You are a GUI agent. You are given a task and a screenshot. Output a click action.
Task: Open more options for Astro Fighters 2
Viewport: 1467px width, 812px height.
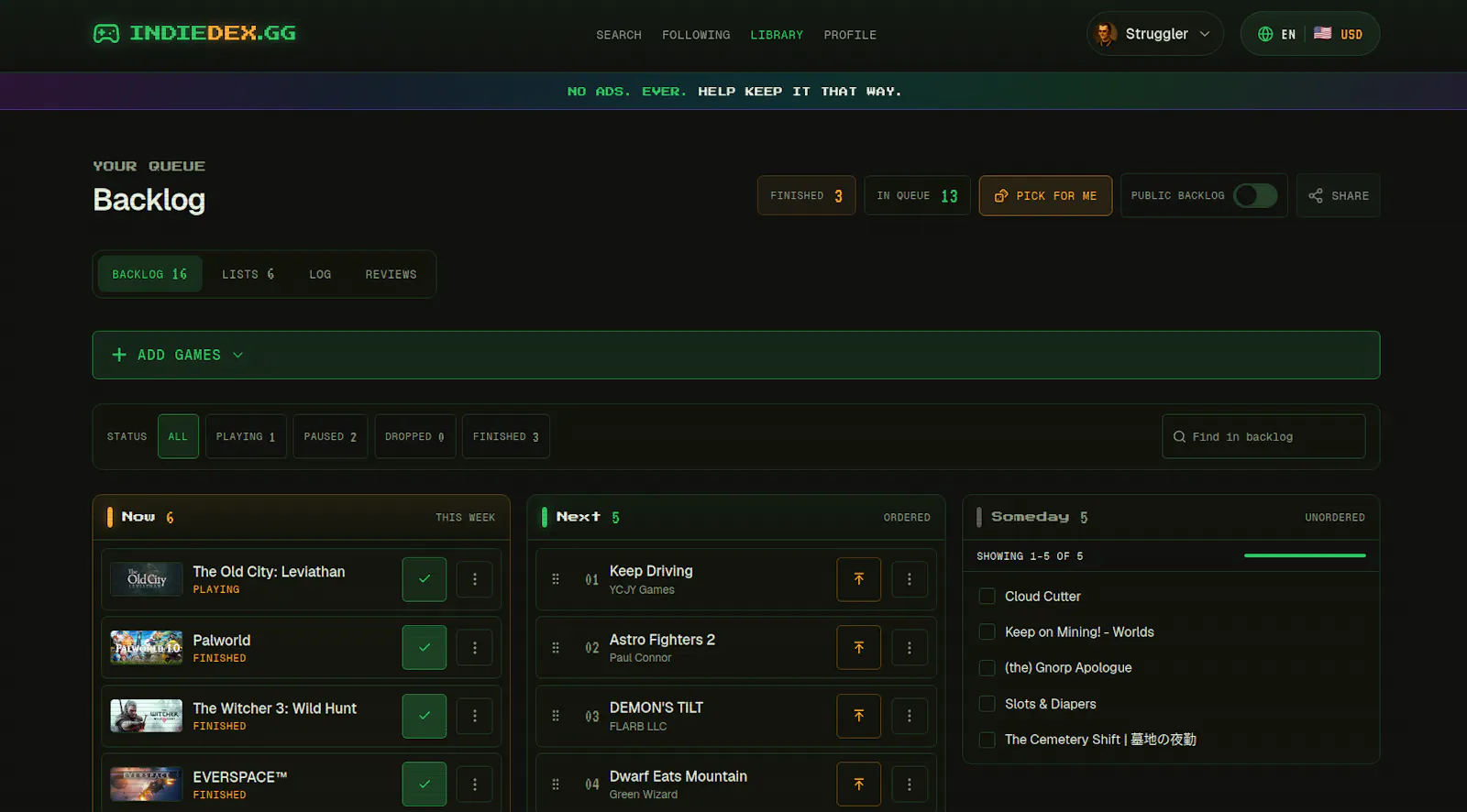click(x=910, y=648)
